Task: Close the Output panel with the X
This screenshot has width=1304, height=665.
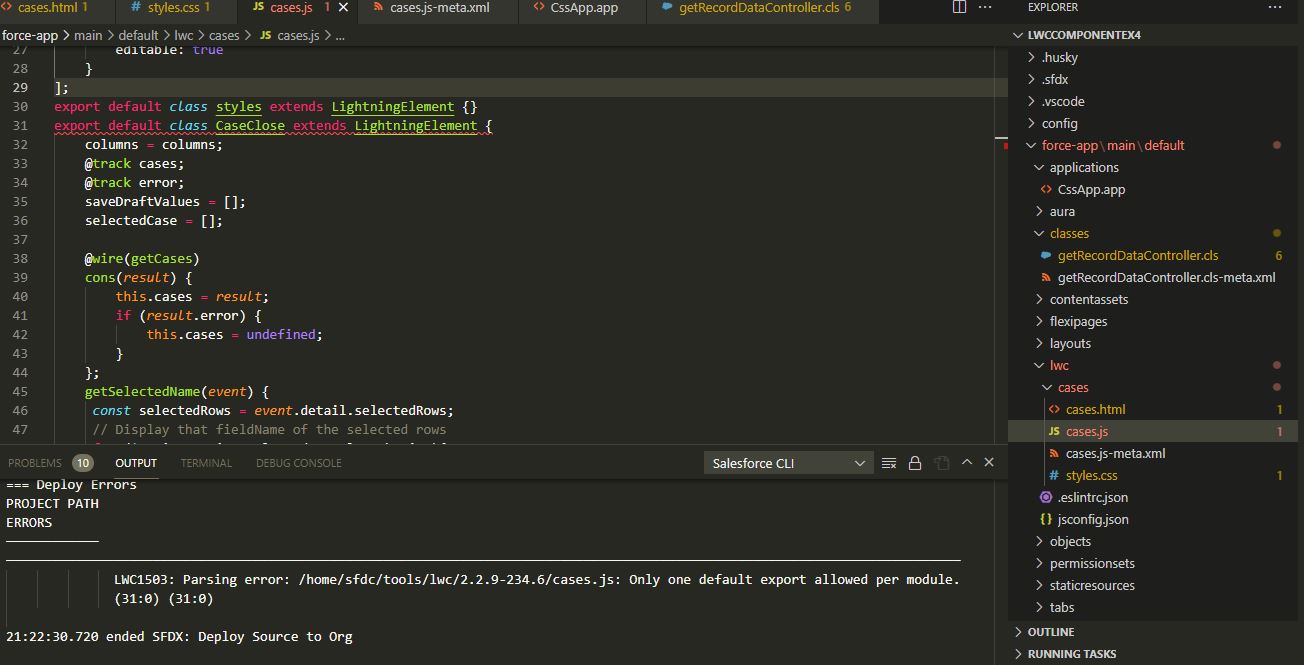Action: tap(989, 462)
